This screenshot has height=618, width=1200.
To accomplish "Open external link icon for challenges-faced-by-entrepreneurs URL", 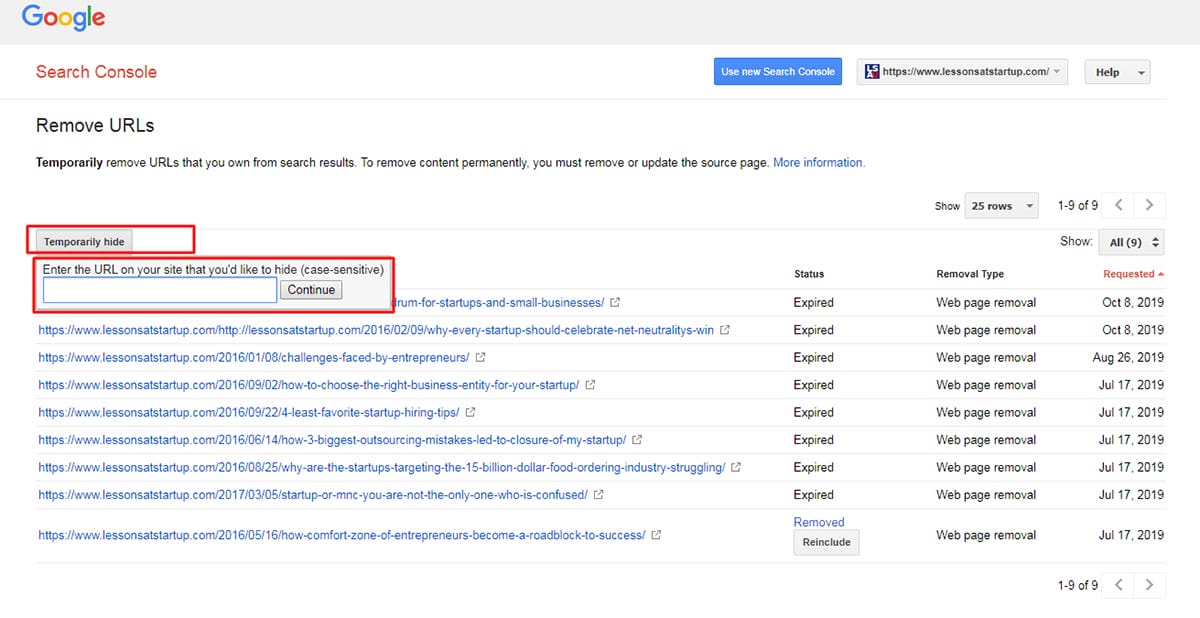I will coord(481,357).
